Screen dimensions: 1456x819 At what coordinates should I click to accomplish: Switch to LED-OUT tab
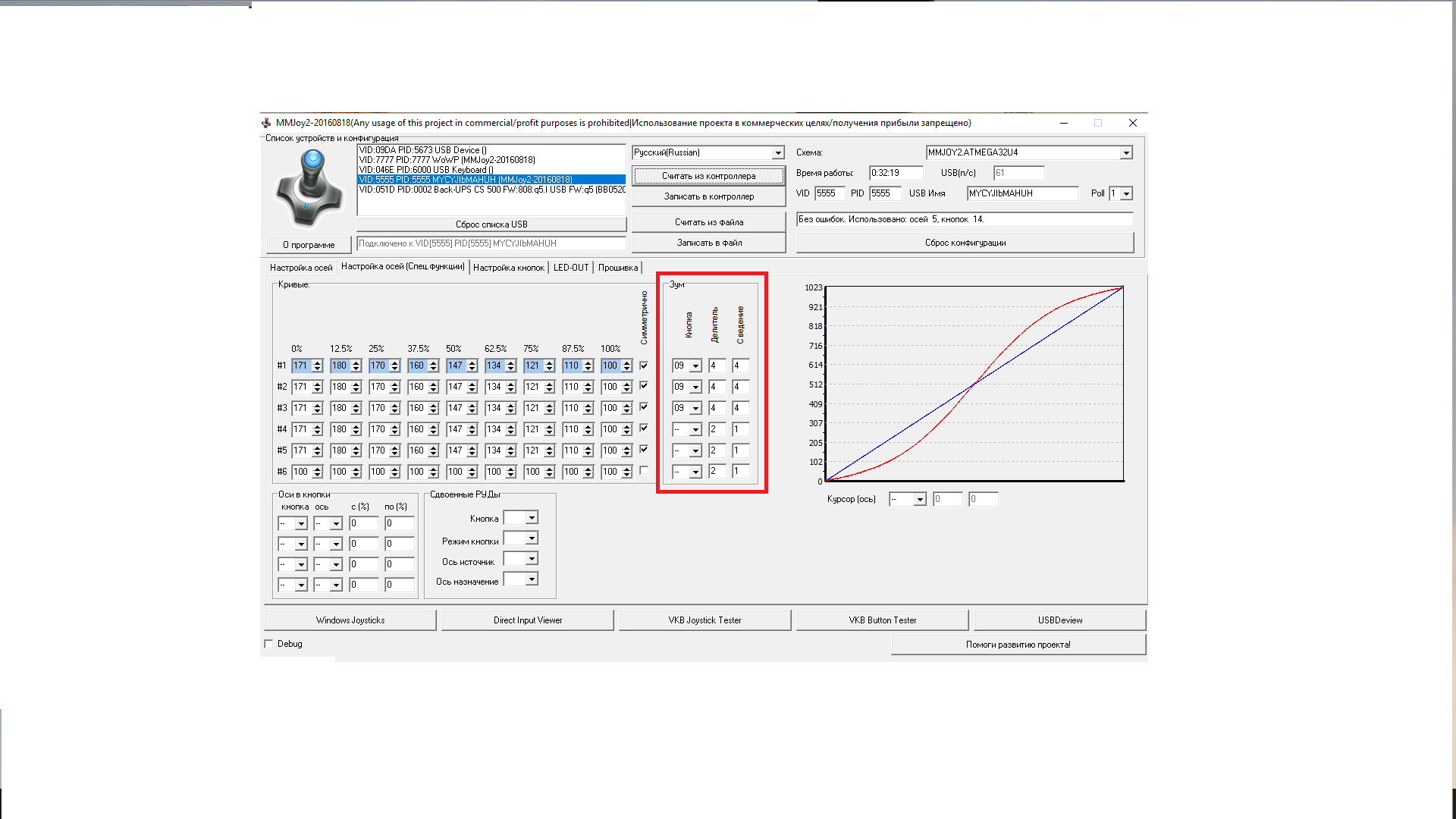coord(571,268)
